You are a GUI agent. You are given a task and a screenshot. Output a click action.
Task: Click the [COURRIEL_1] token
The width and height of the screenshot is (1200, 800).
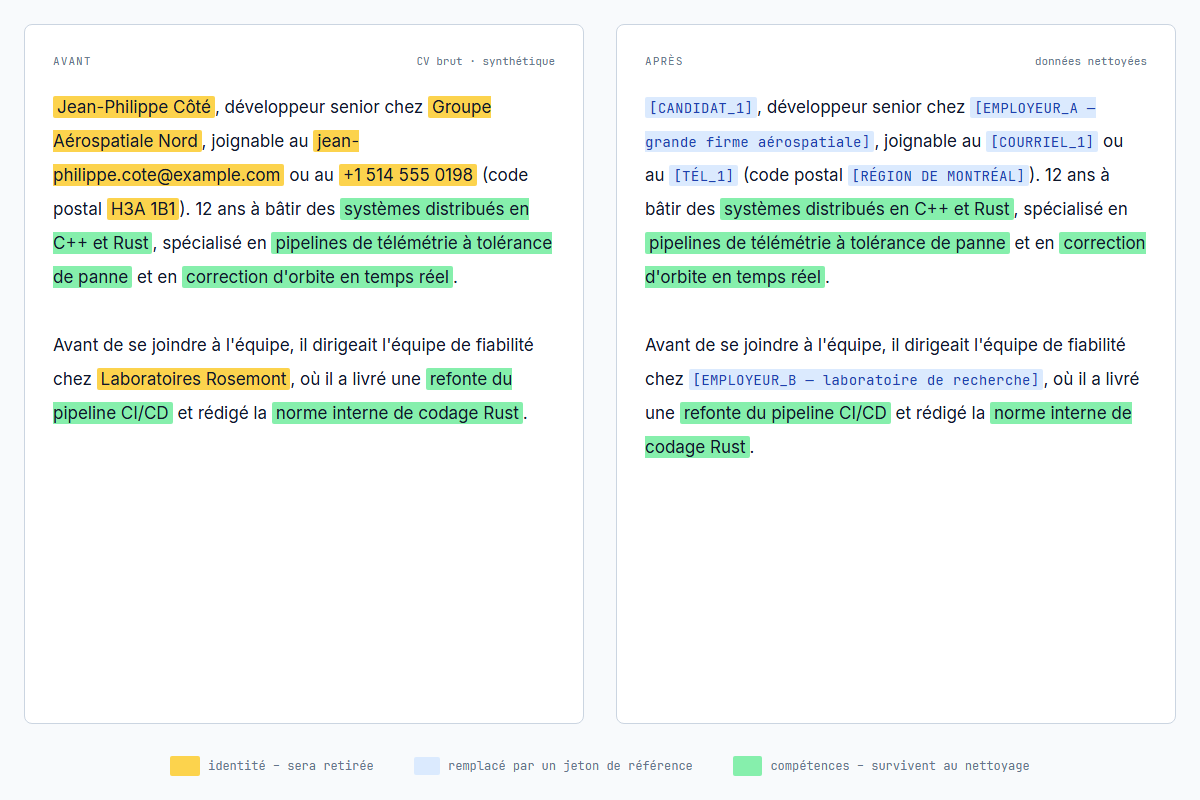click(x=1041, y=141)
